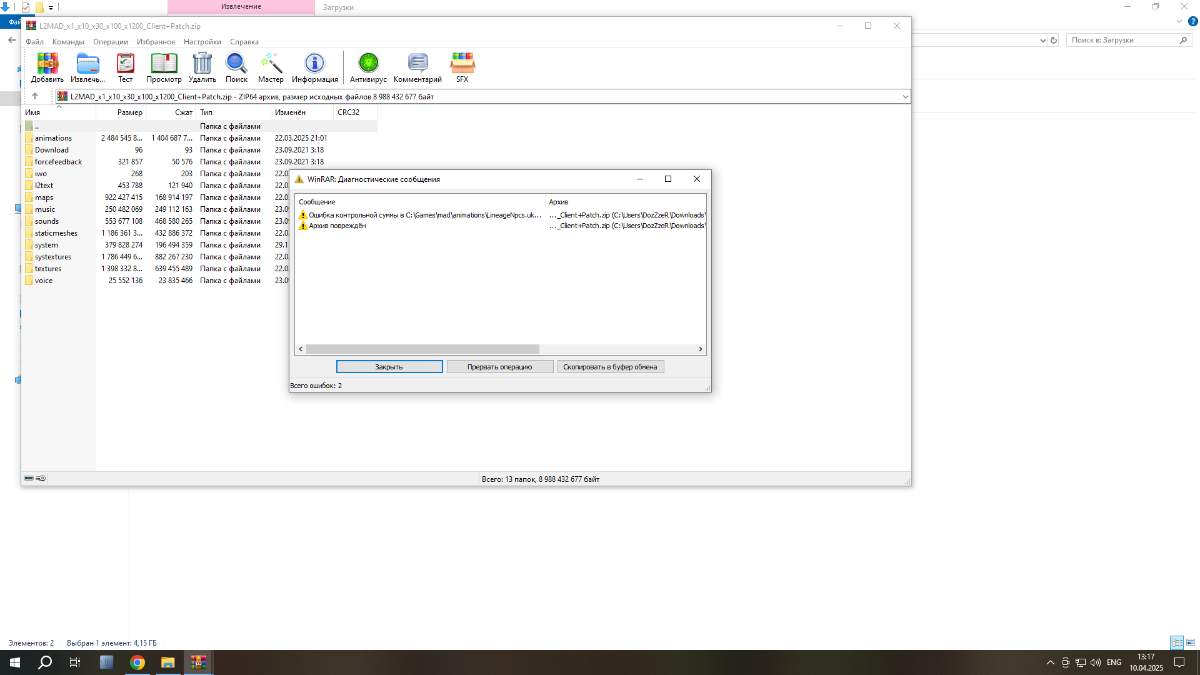
Task: Open the Операции menu
Action: [110, 42]
